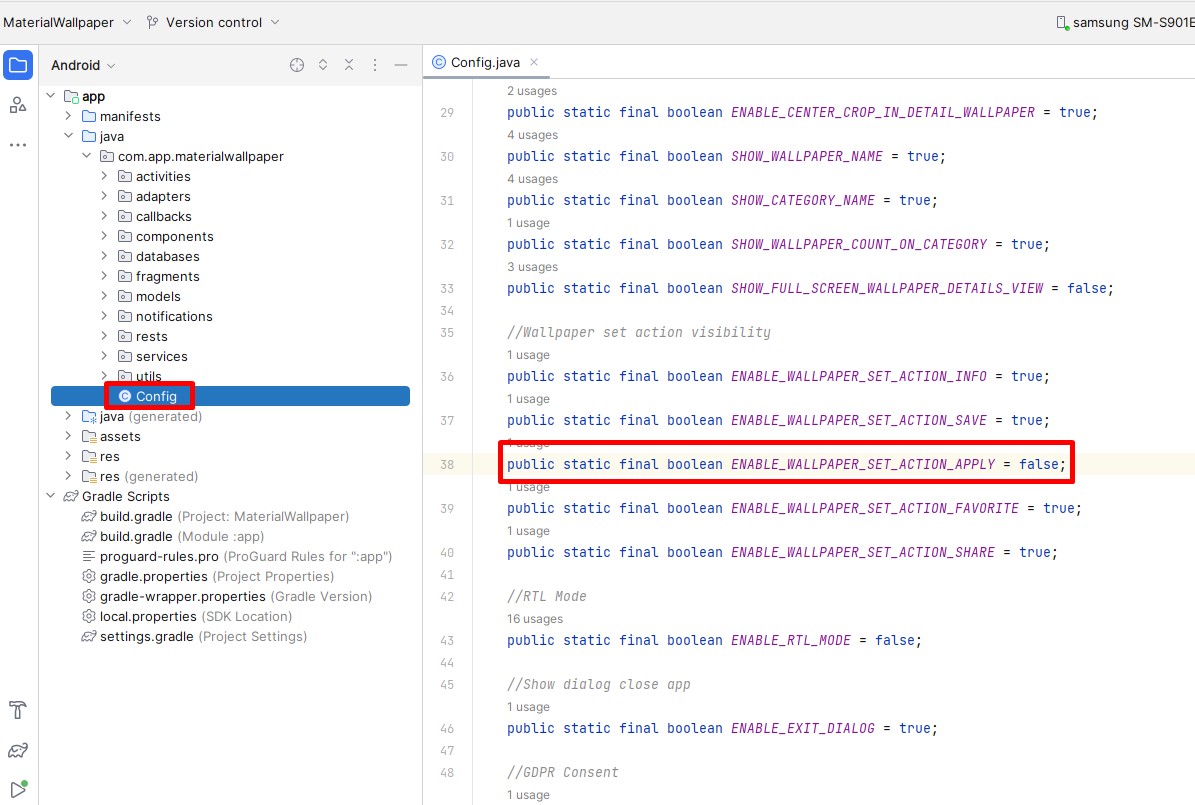Click the Collapse All icon in Project panel
1195x805 pixels.
(349, 65)
